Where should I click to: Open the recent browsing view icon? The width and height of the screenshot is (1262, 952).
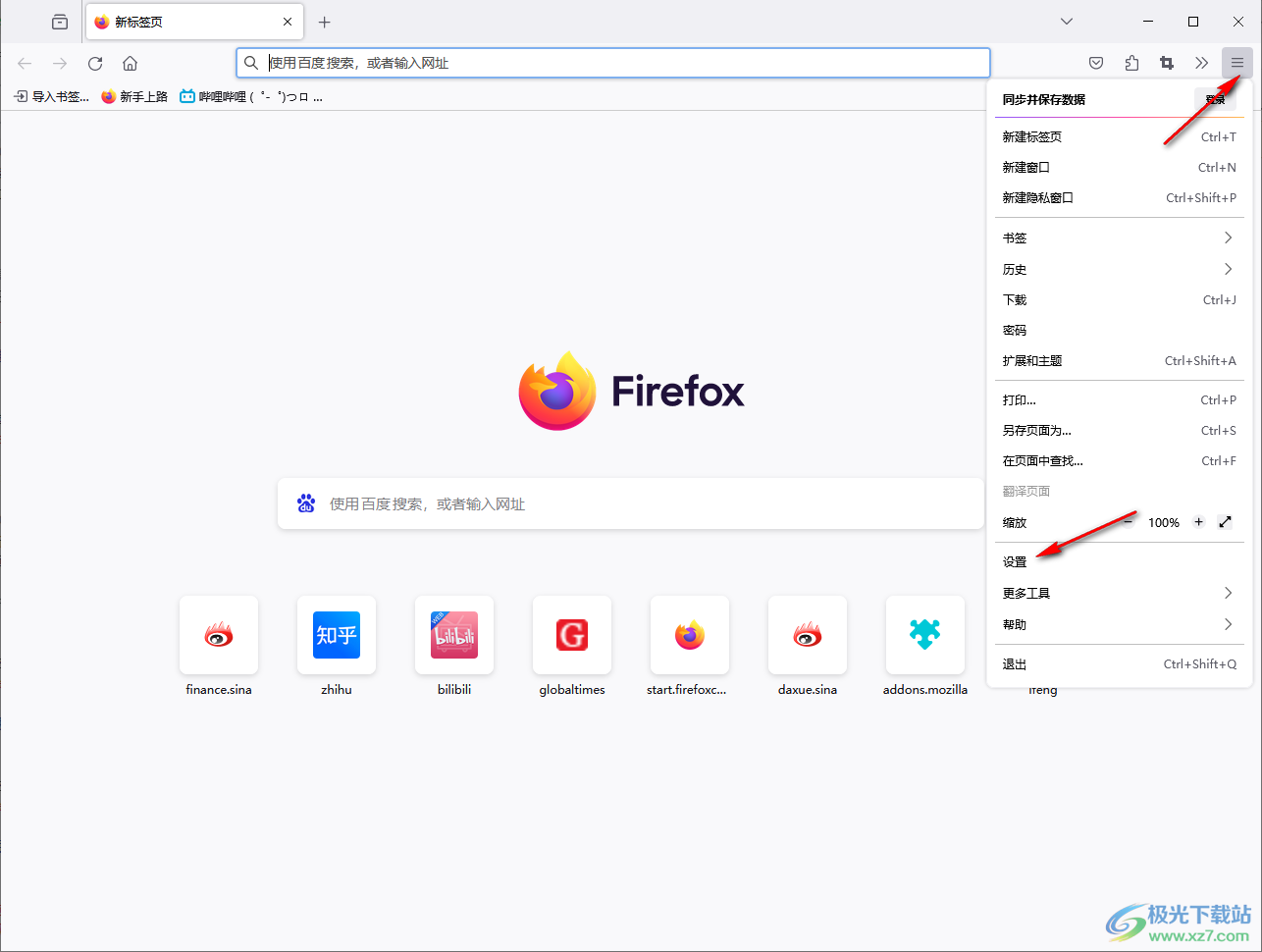click(60, 22)
